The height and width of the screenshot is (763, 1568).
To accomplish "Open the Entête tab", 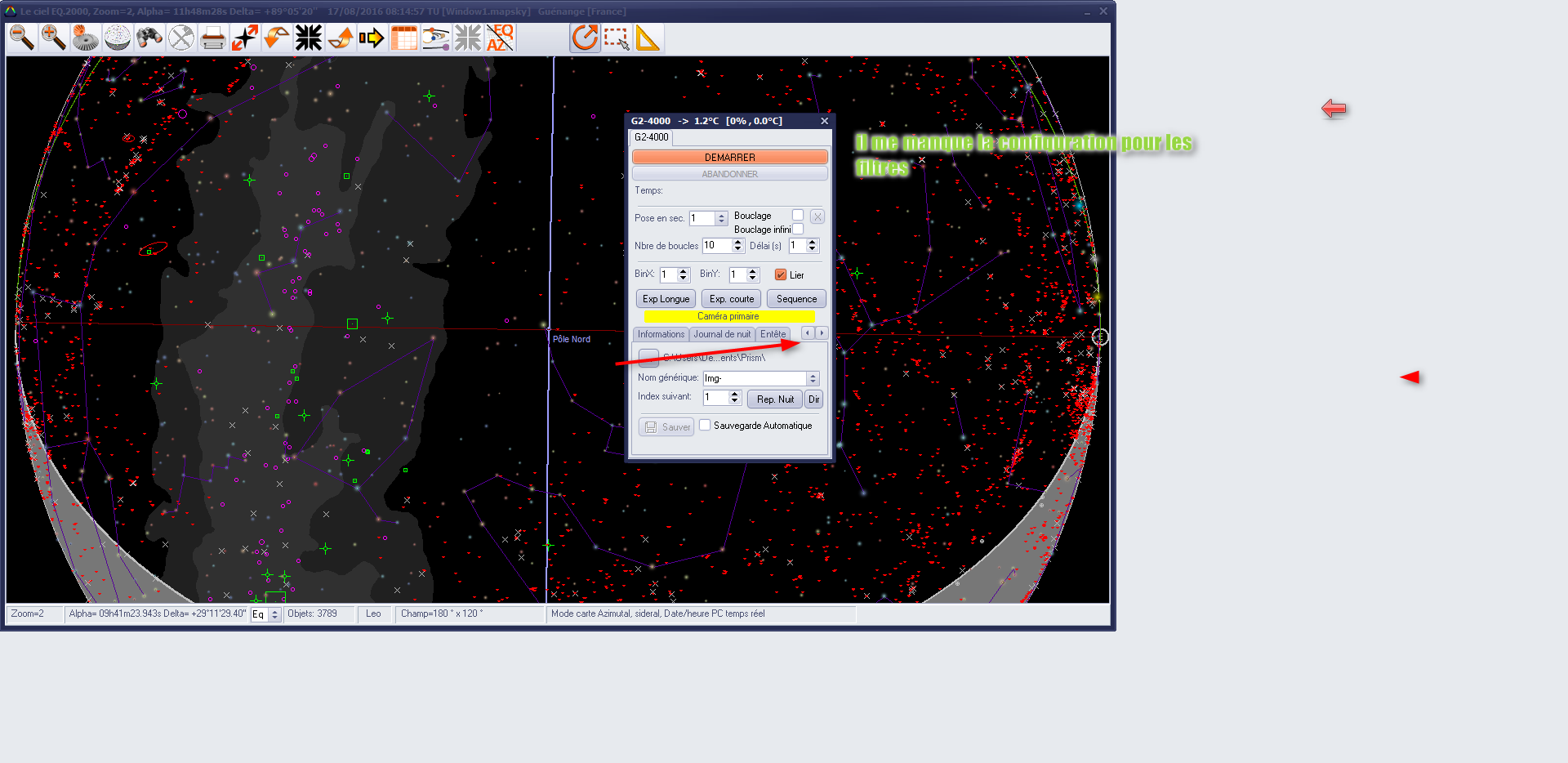I will (773, 334).
